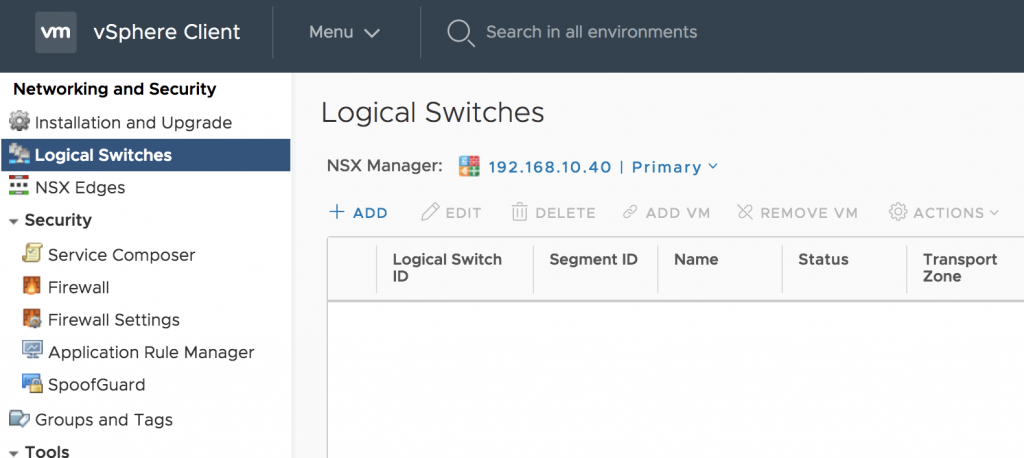Click the NSX Manager colored icon
1024x458 pixels.
click(470, 167)
